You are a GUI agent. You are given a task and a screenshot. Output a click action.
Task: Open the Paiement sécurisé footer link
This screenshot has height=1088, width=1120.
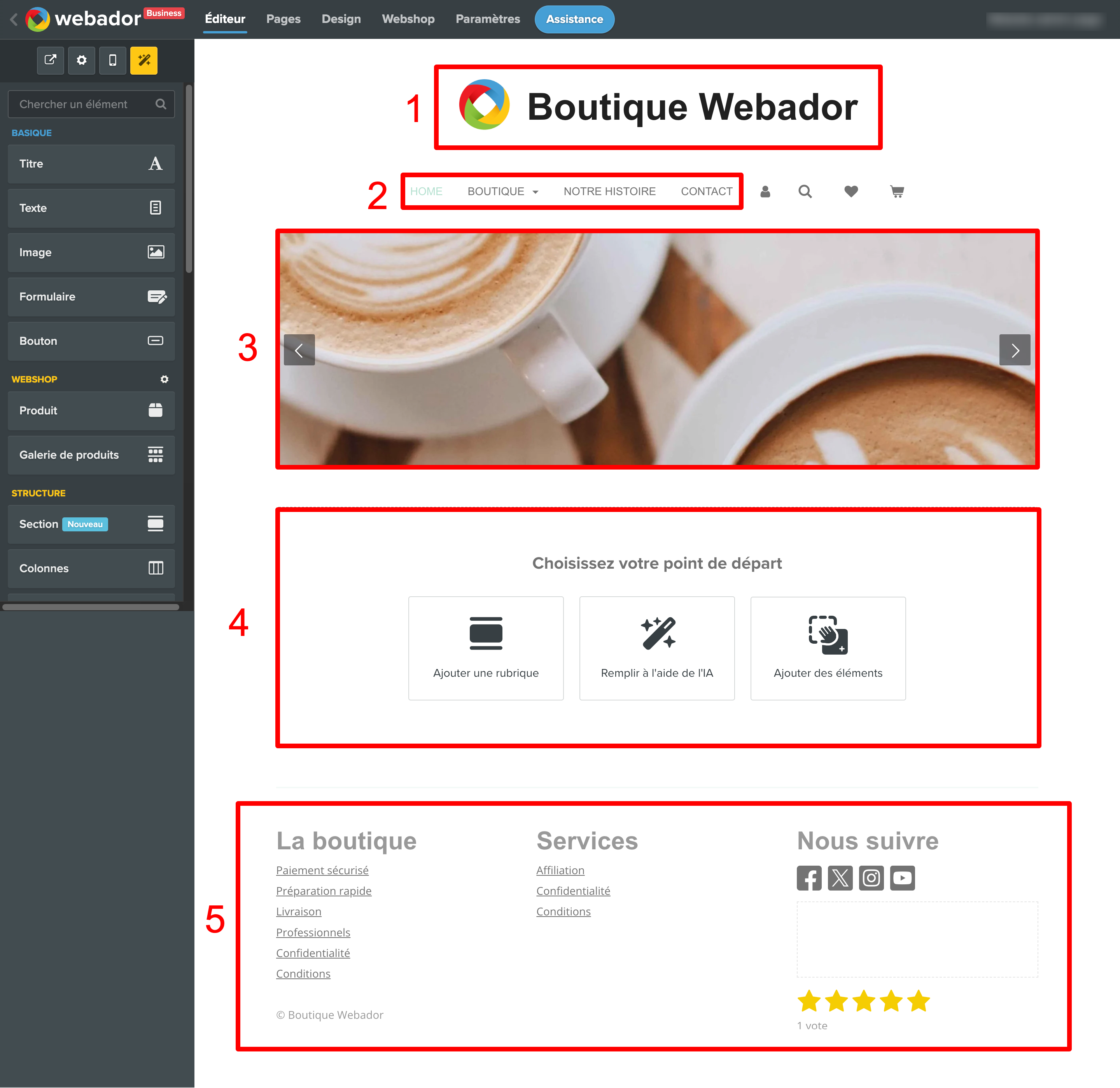[x=322, y=870]
